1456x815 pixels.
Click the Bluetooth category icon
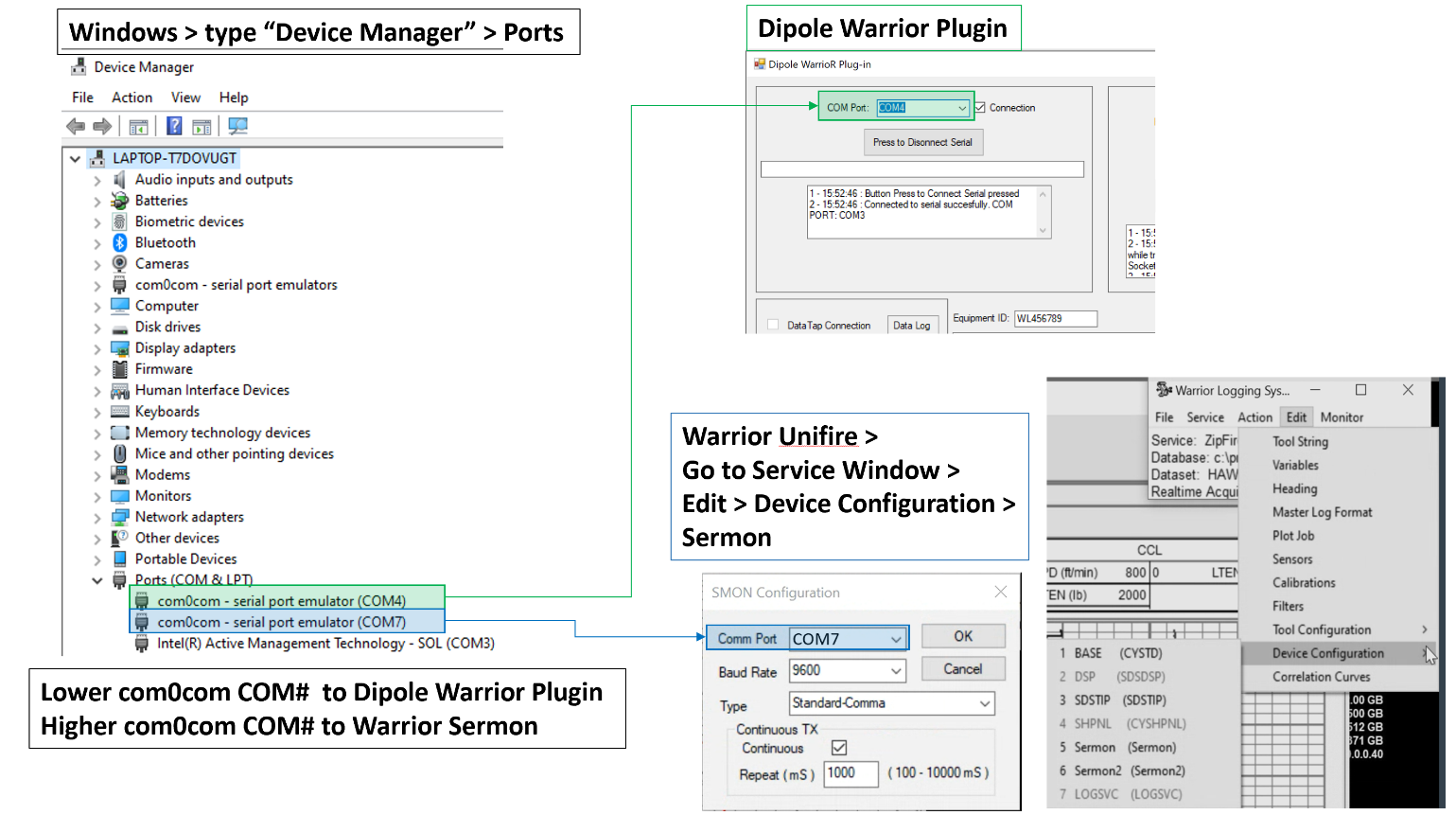tap(120, 243)
